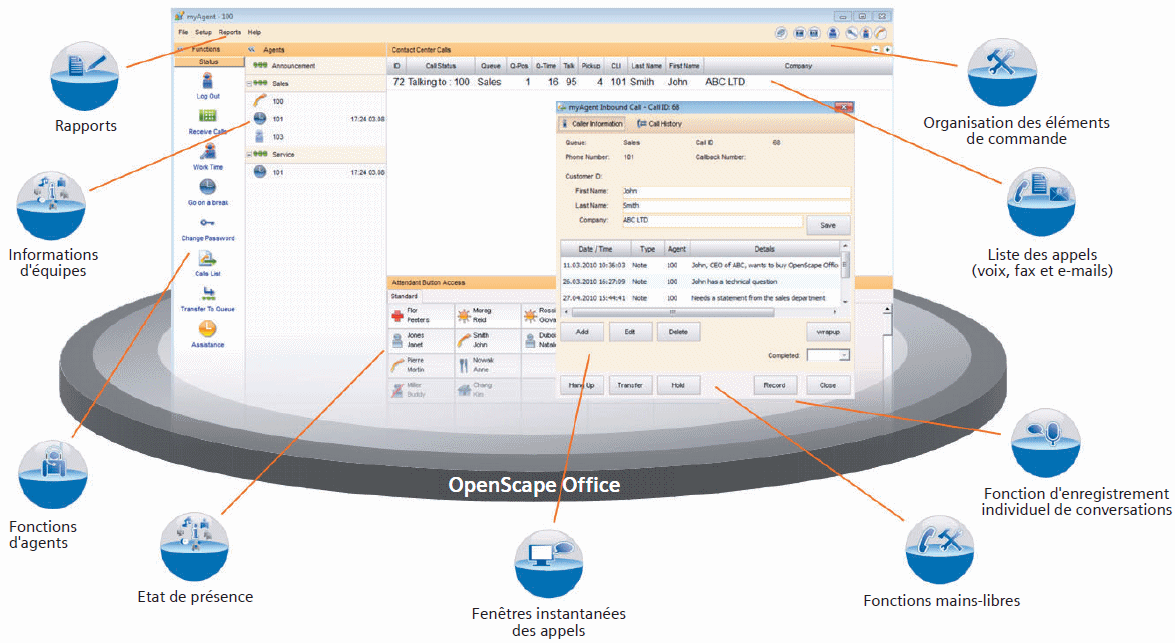Viewport: 1175px width, 643px height.
Task: Click the Nowak Anne attendant button
Action: [x=486, y=365]
